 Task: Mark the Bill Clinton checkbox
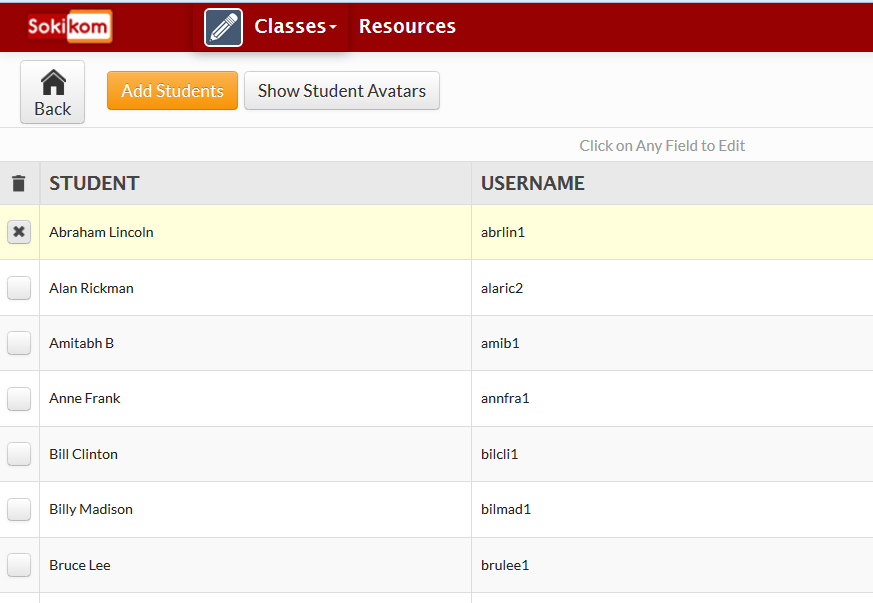click(19, 454)
